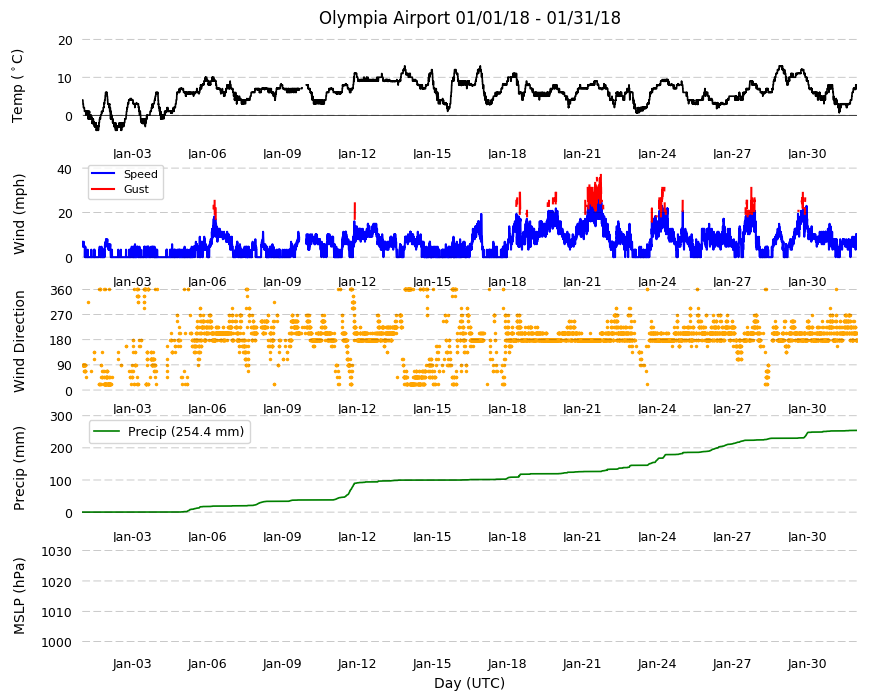The height and width of the screenshot is (700, 870).
Task: Click the Wind (mph) axis label
Action: tap(19, 214)
